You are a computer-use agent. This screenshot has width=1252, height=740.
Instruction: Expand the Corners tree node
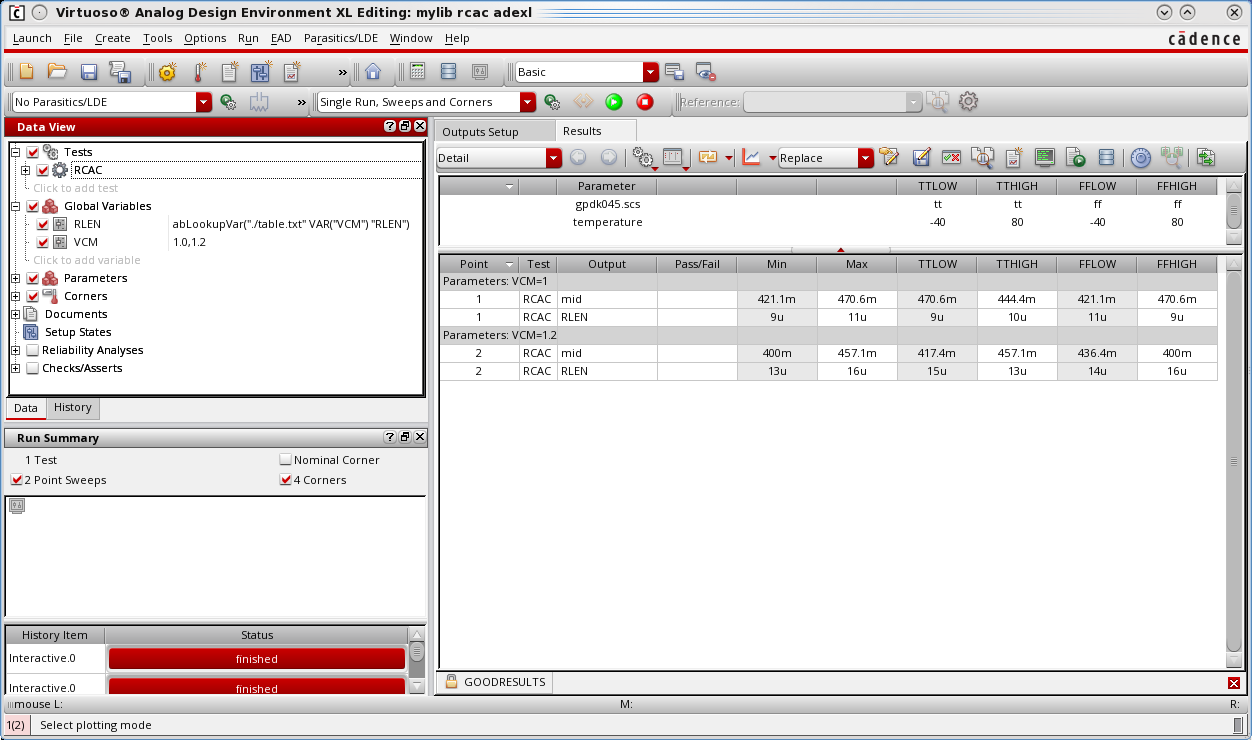[x=15, y=296]
